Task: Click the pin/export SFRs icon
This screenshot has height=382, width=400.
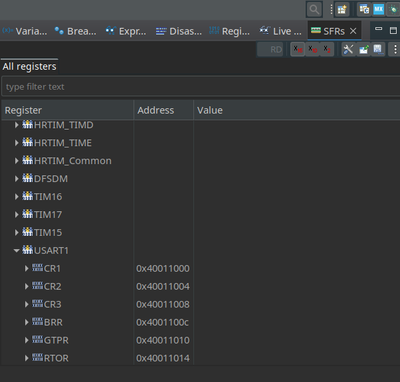Action: click(x=363, y=50)
